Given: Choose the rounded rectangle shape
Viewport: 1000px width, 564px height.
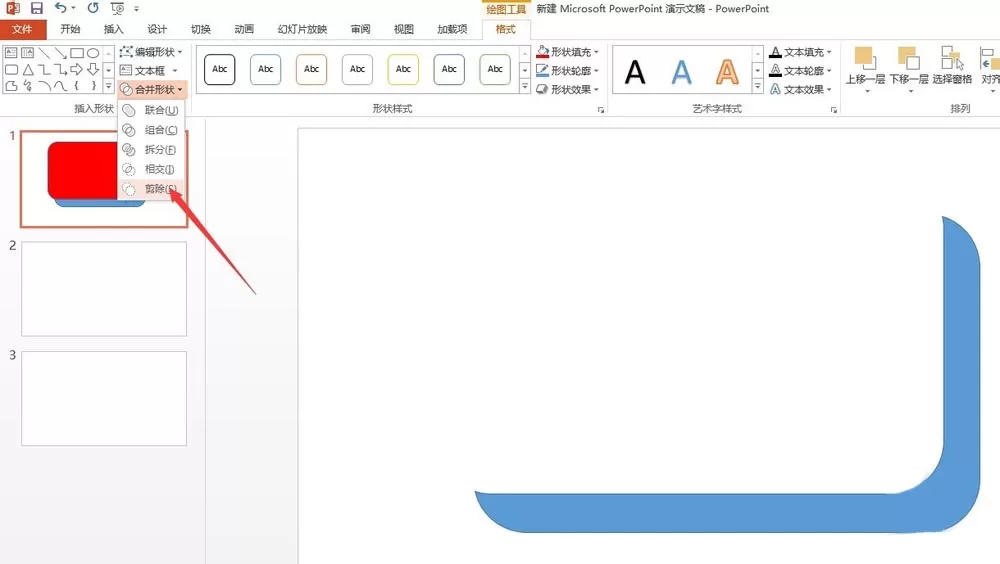Looking at the screenshot, I should [11, 70].
